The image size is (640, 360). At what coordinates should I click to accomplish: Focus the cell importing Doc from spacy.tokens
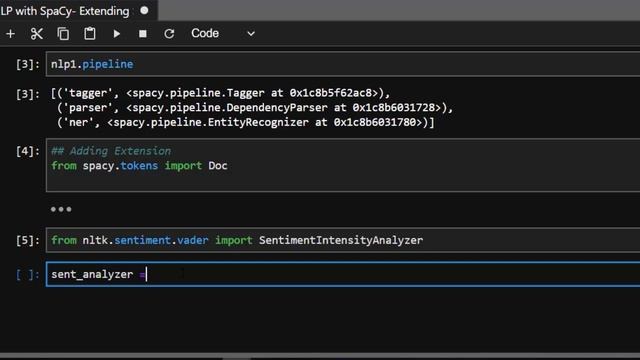point(343,165)
